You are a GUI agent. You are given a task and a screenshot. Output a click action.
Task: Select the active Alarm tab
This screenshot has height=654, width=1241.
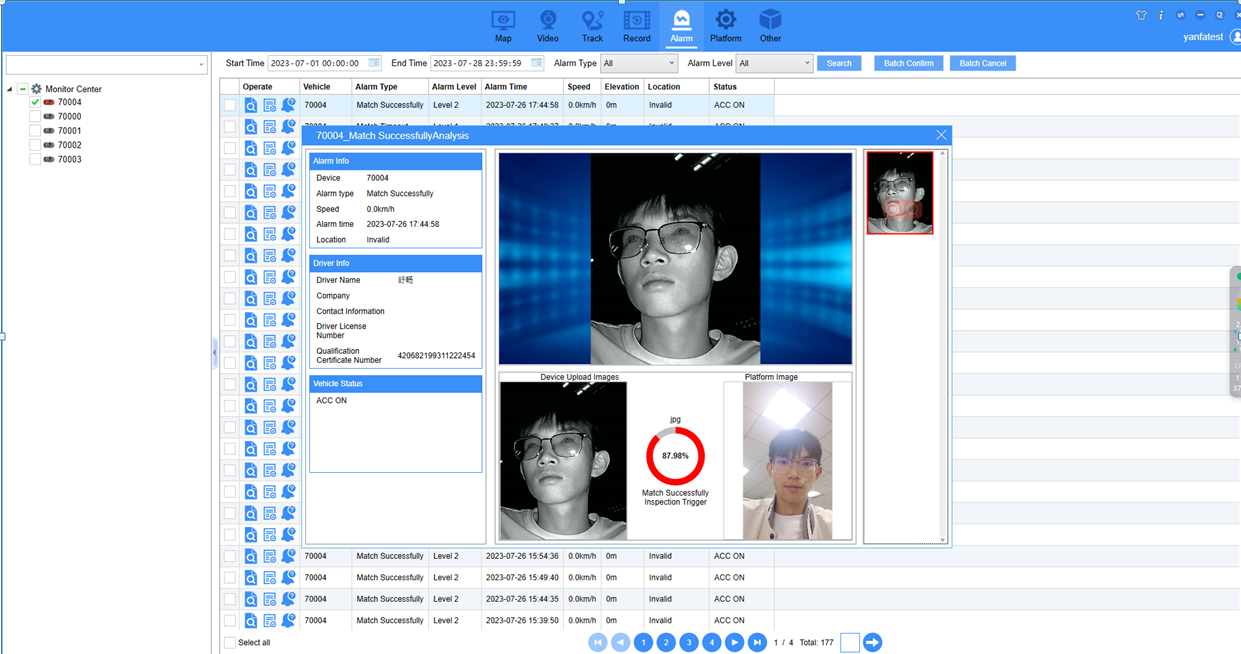(x=681, y=26)
